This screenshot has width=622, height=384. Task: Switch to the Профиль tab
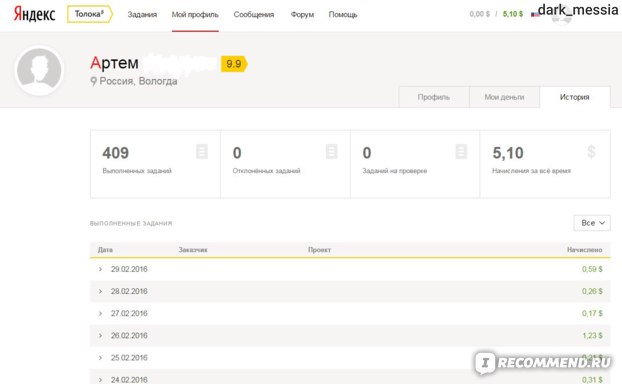tap(434, 97)
